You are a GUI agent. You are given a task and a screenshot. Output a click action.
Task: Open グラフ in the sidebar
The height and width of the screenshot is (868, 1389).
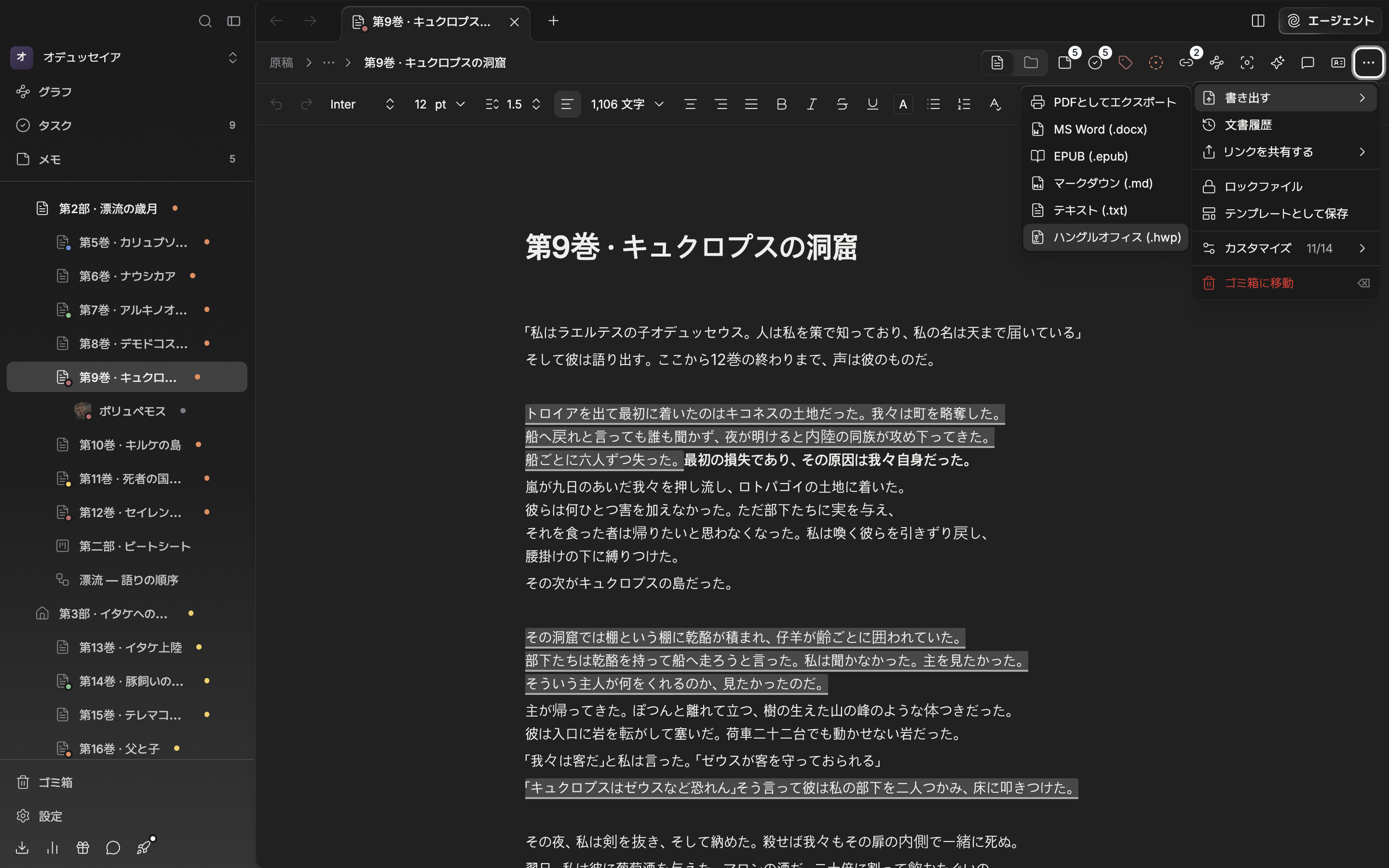[127, 92]
